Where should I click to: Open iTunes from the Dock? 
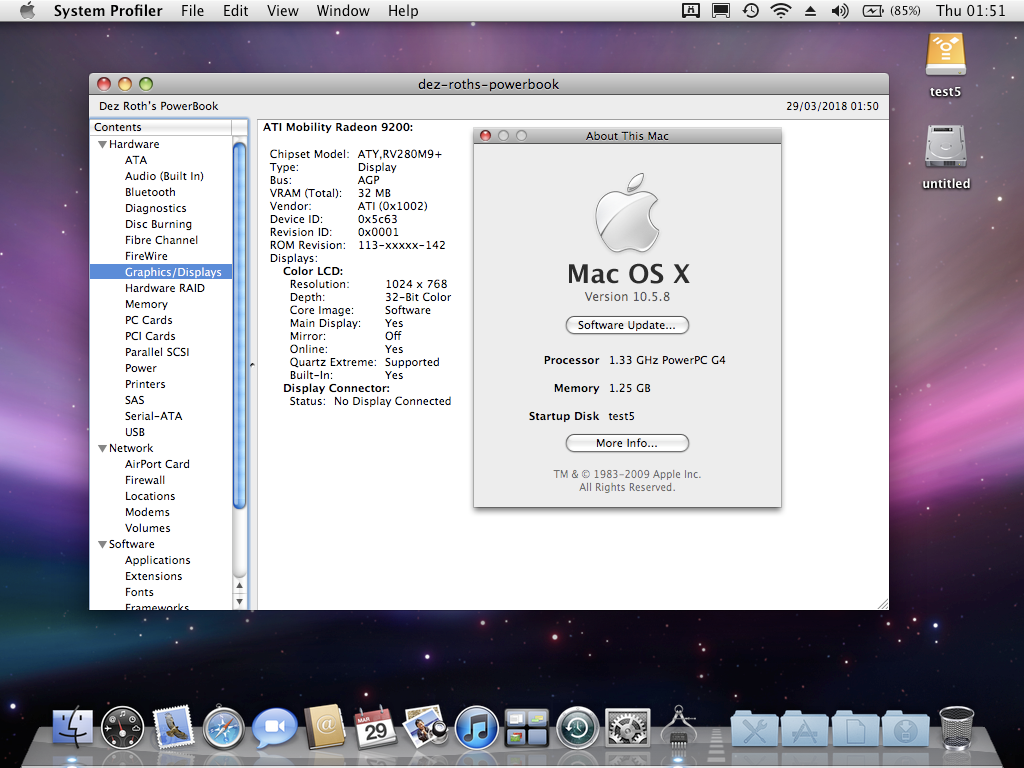click(x=476, y=727)
